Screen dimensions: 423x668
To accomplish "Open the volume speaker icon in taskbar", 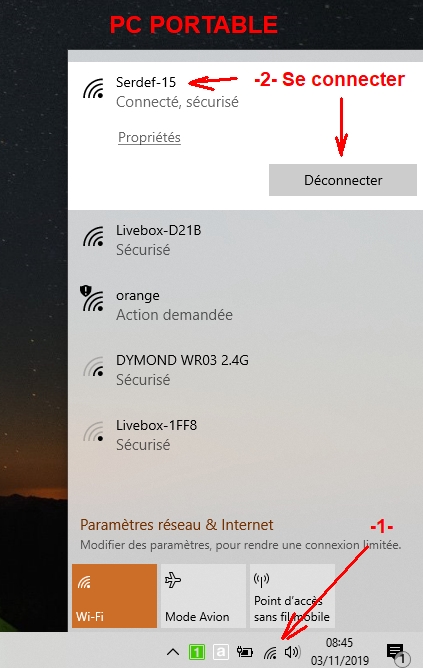I will [292, 651].
